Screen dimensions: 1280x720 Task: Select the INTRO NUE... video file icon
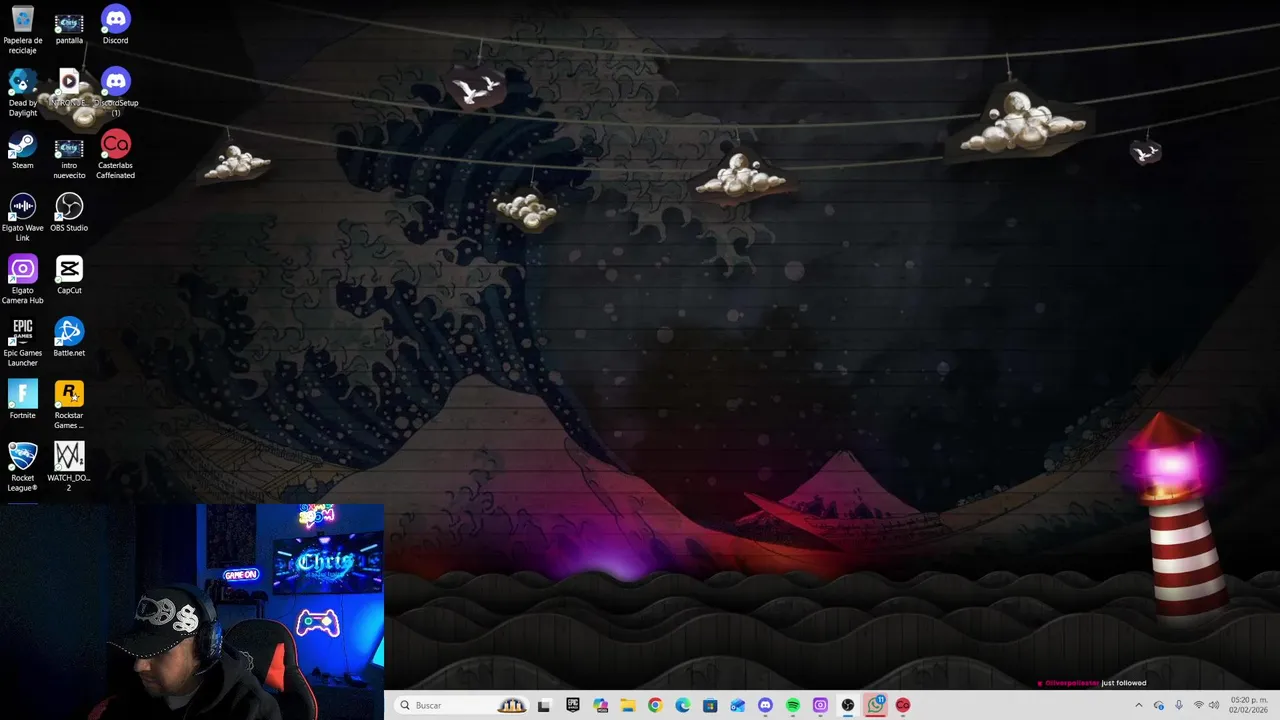point(69,88)
